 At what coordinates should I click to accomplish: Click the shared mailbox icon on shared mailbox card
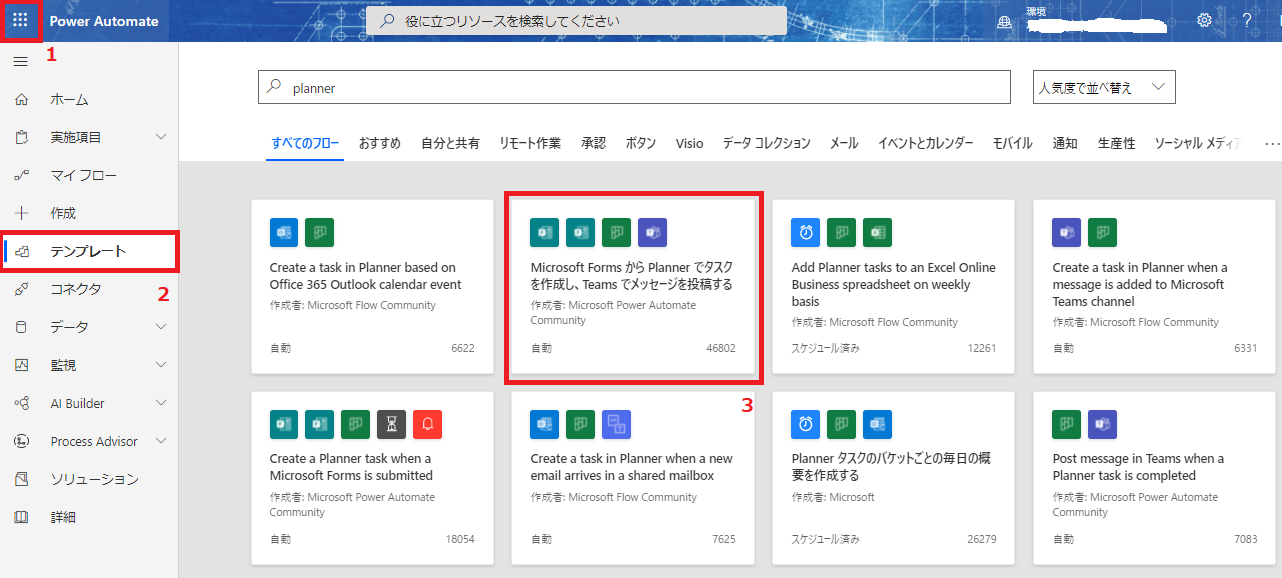point(616,424)
